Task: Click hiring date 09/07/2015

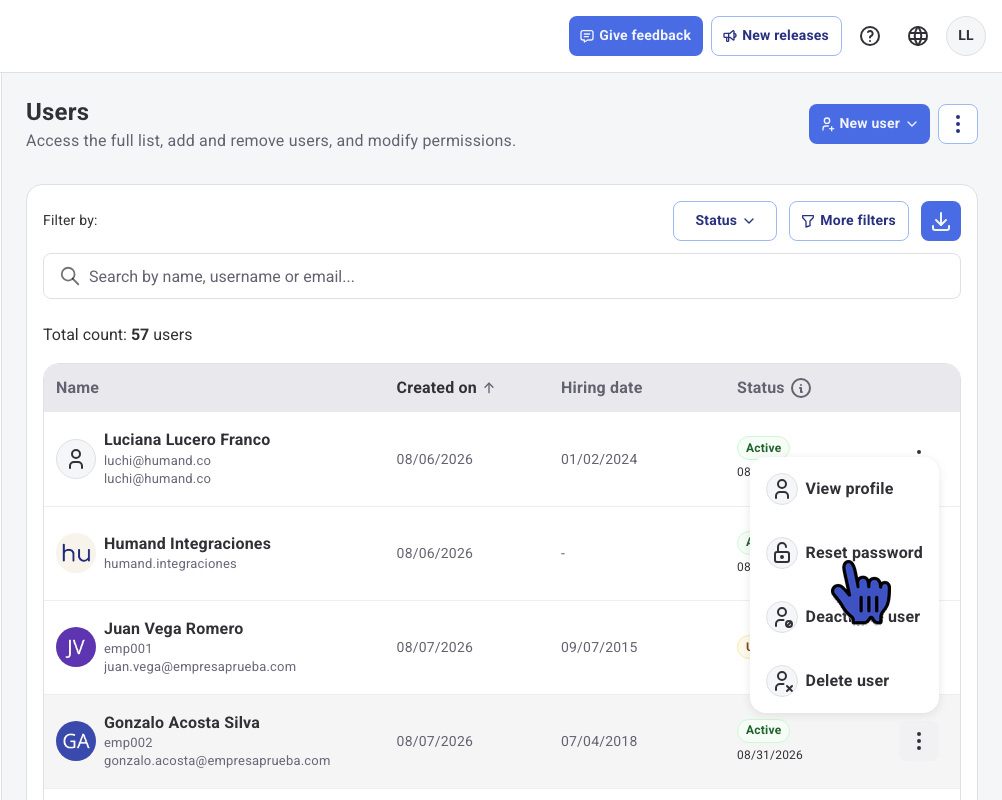Action: click(x=599, y=647)
